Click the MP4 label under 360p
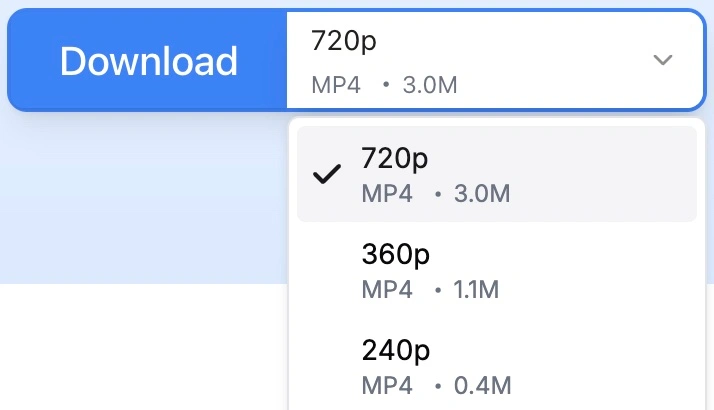The image size is (714, 410). [387, 289]
